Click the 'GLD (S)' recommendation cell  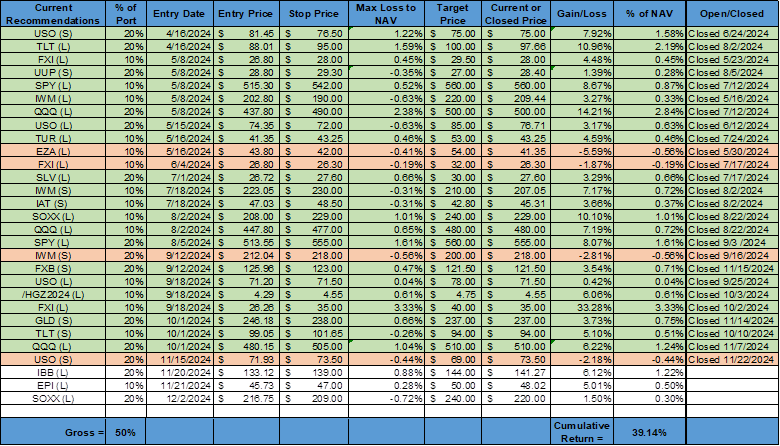click(53, 321)
